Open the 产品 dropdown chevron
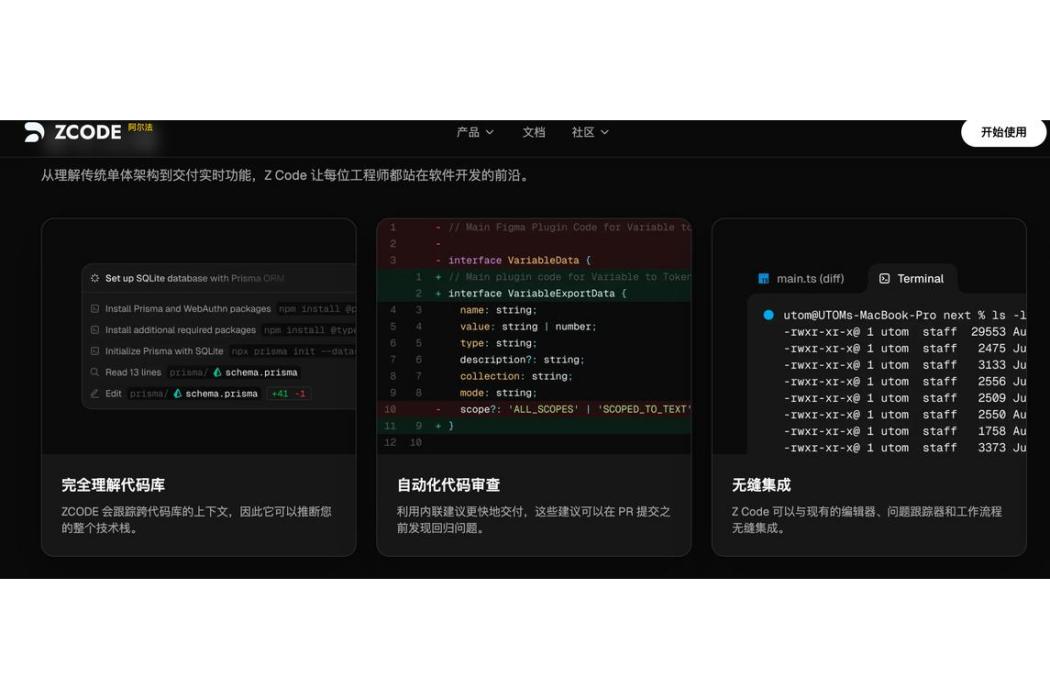This screenshot has width=1050, height=700. pos(490,133)
